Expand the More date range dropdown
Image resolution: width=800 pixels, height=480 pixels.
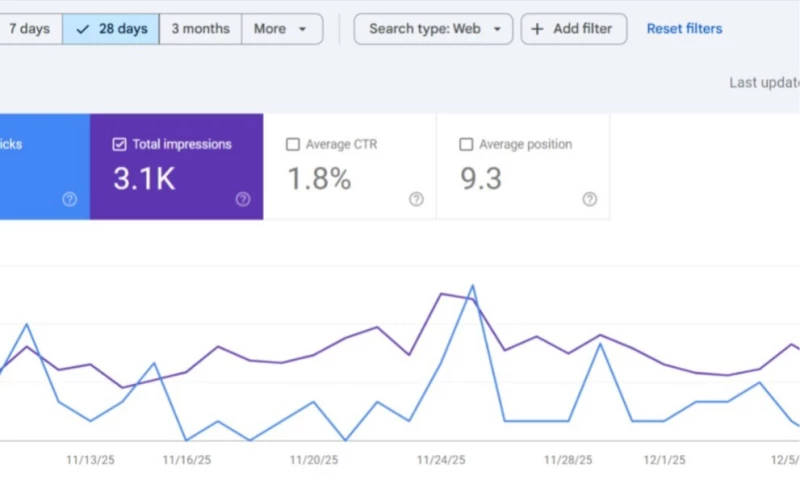(x=281, y=29)
